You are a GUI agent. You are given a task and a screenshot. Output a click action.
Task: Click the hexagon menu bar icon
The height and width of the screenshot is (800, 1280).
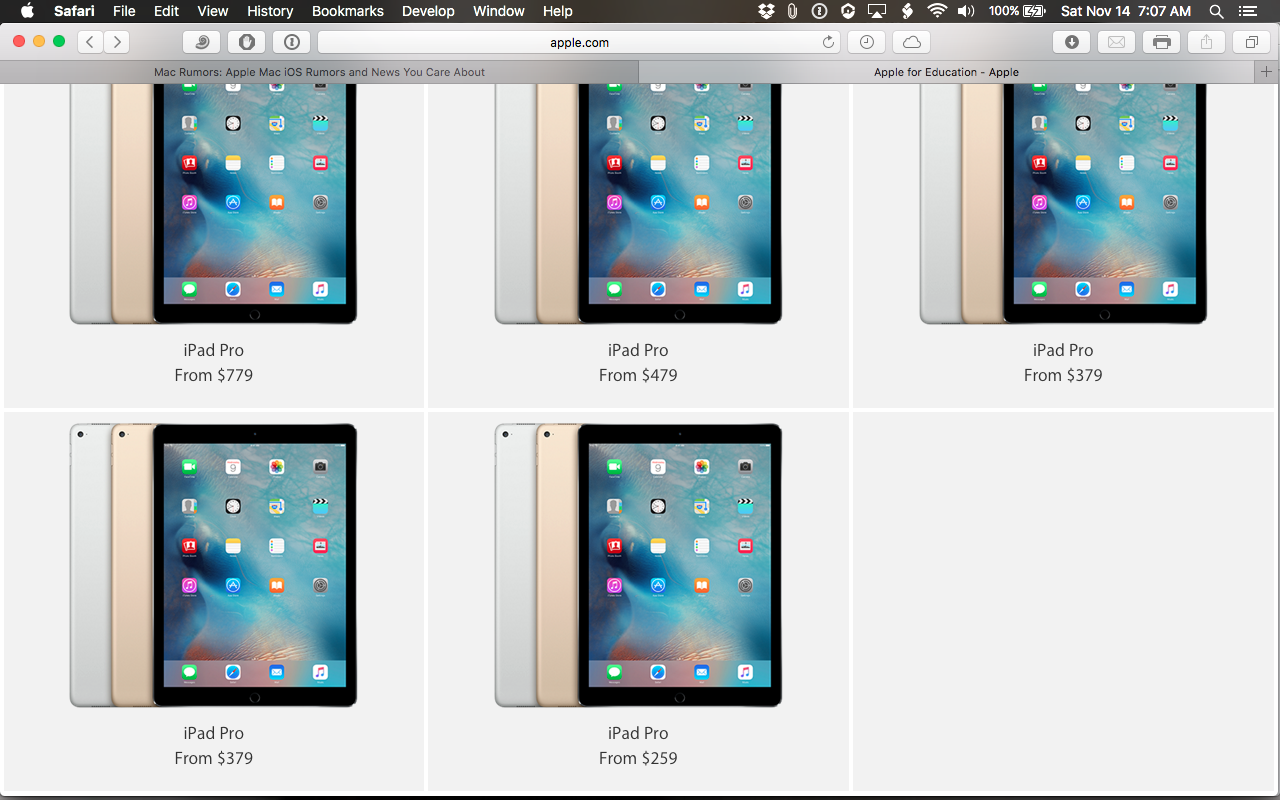tap(847, 11)
